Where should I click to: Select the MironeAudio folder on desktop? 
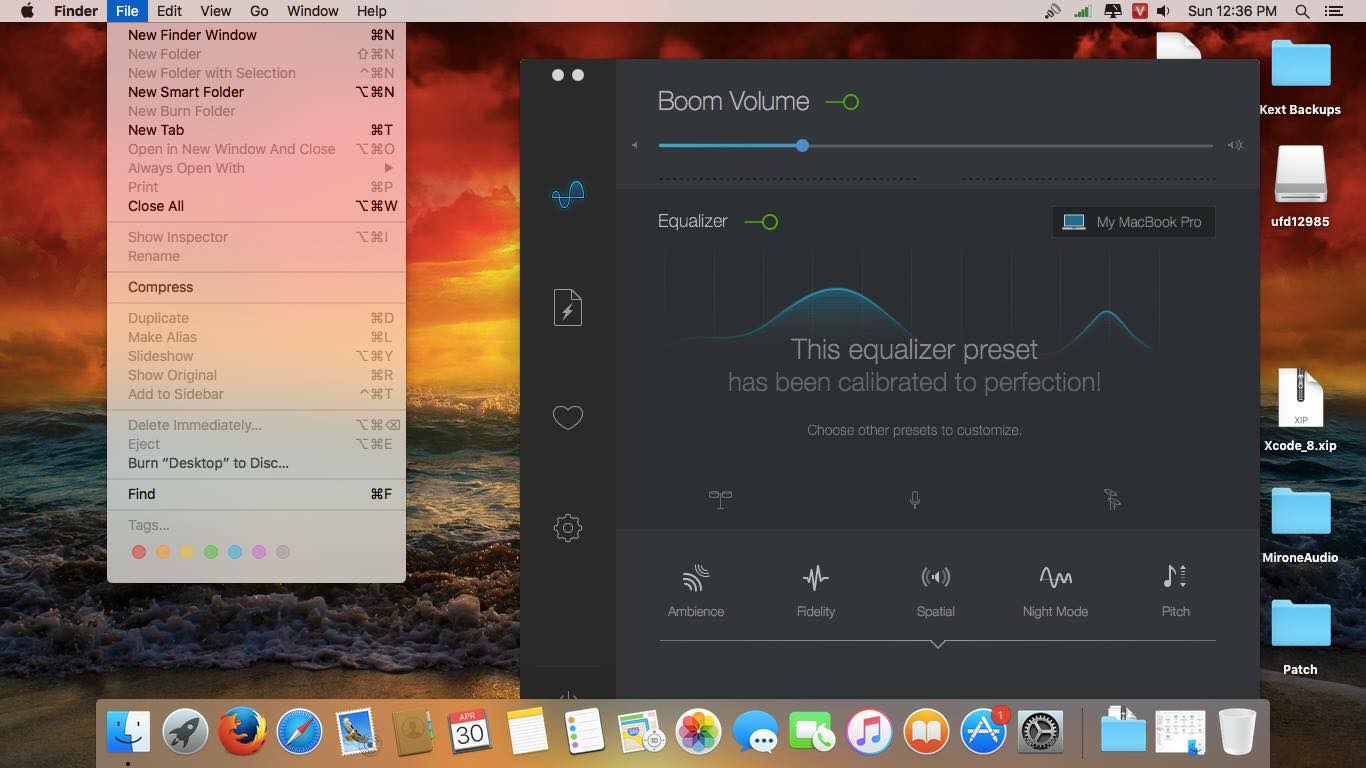pos(1300,524)
